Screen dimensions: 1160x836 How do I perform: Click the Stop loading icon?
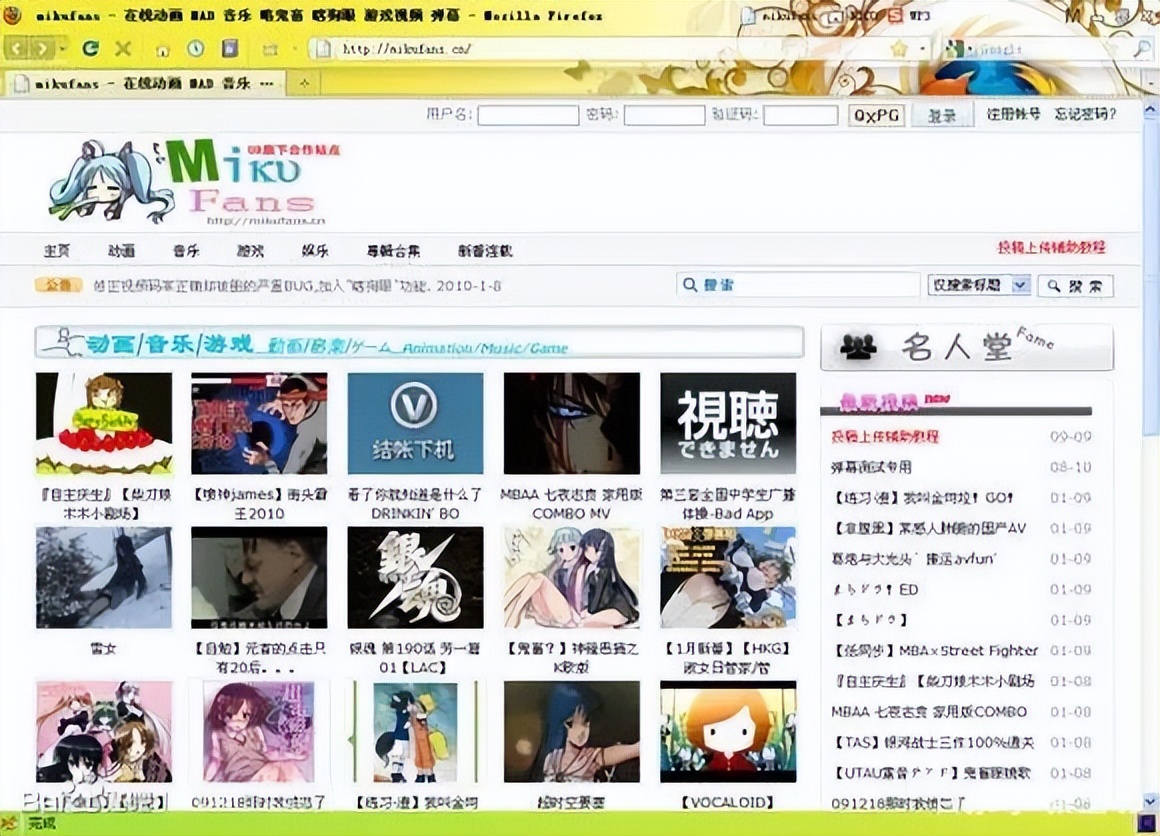[x=123, y=48]
